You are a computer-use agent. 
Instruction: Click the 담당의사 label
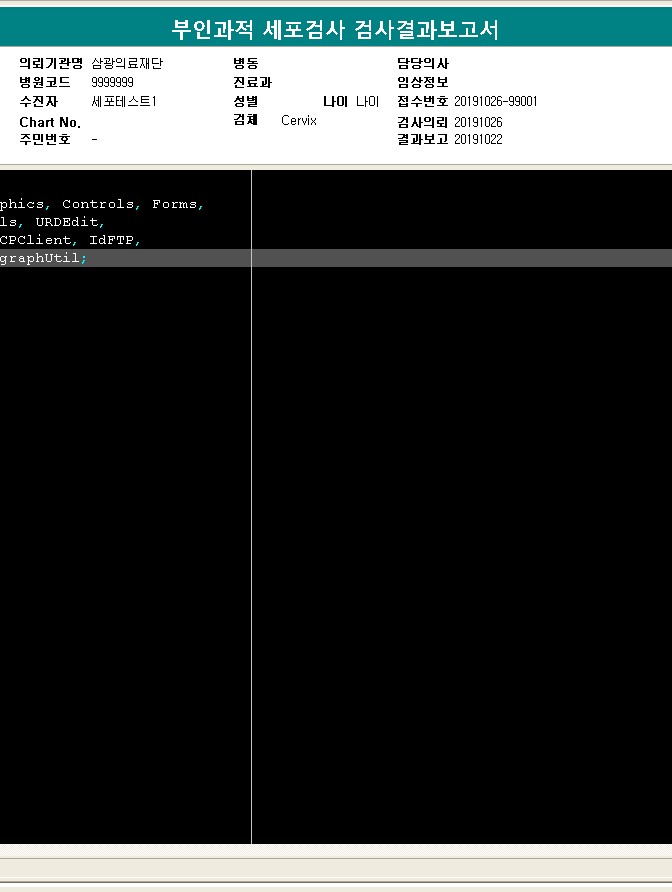tap(423, 63)
